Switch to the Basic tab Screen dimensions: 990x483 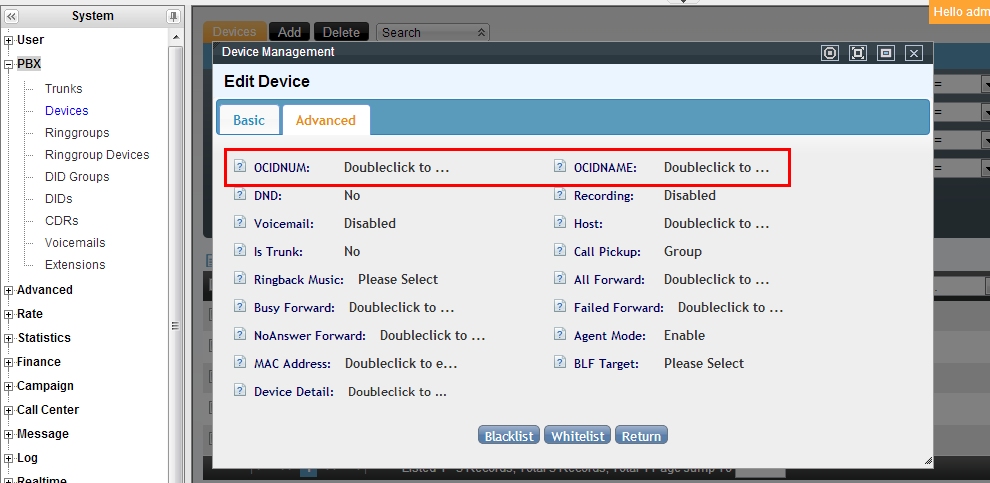249,120
